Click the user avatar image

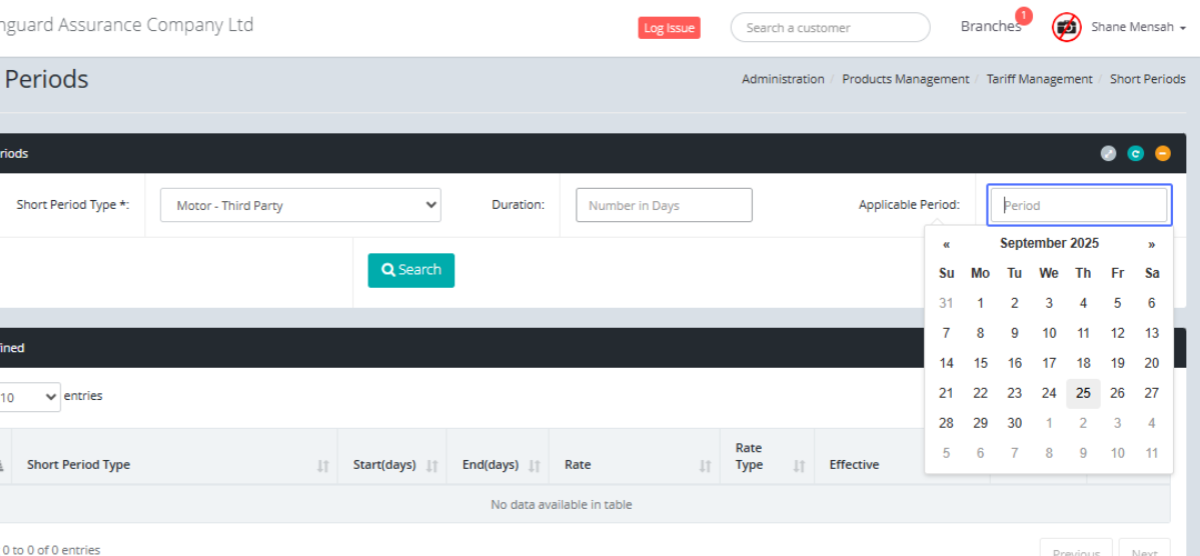point(1067,27)
